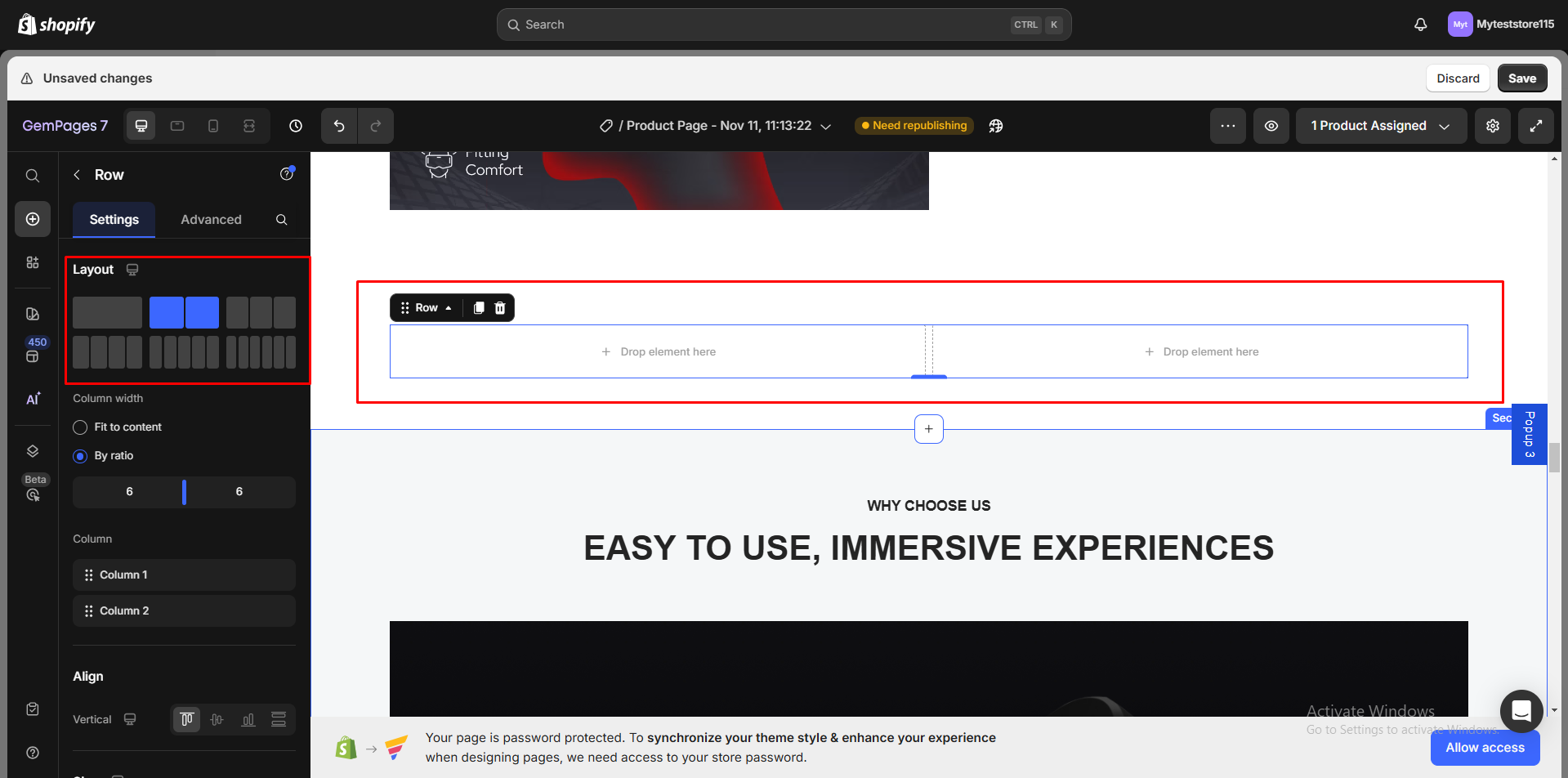Expand the Row element selector arrow
Viewport: 1568px width, 778px height.
pos(449,308)
